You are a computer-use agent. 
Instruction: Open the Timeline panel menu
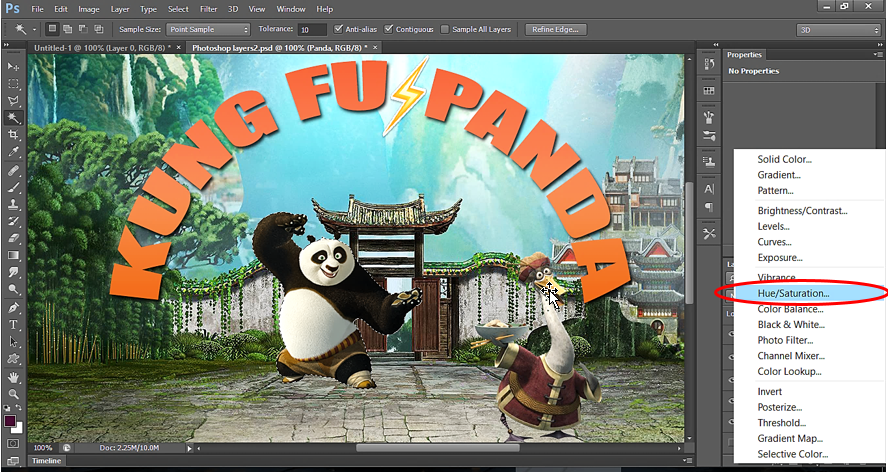687,461
